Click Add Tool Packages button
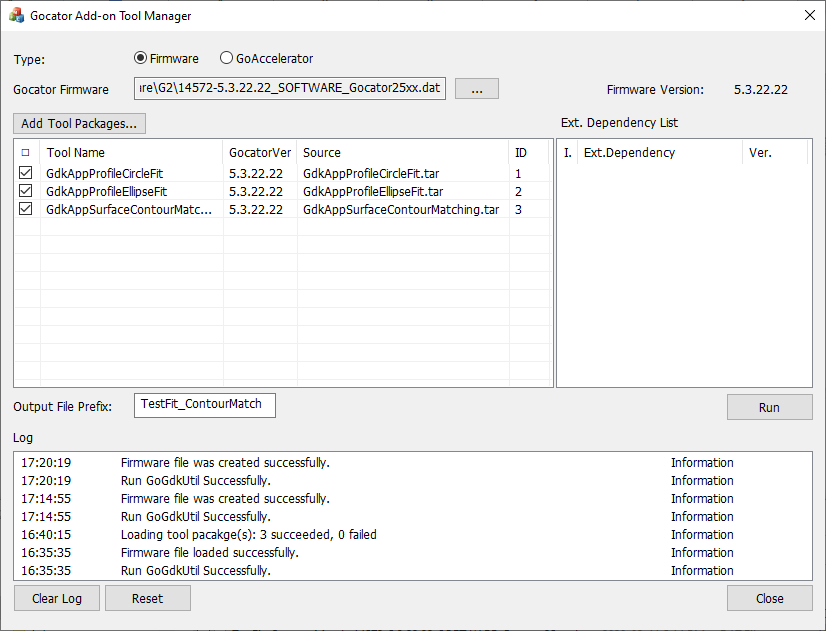Screen dimensions: 826x631 [79, 123]
